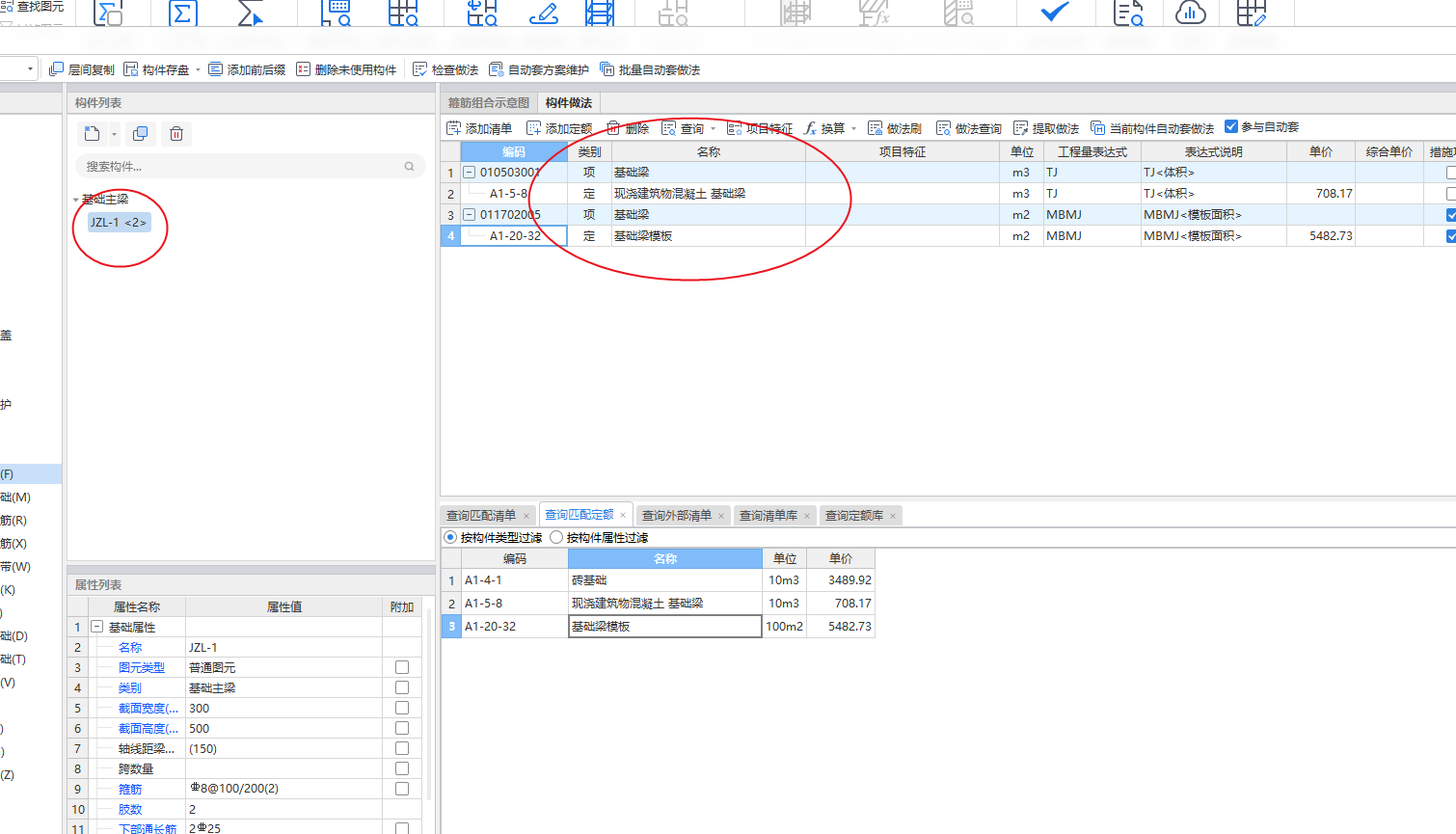Switch to 构件做法 tab

(x=569, y=102)
